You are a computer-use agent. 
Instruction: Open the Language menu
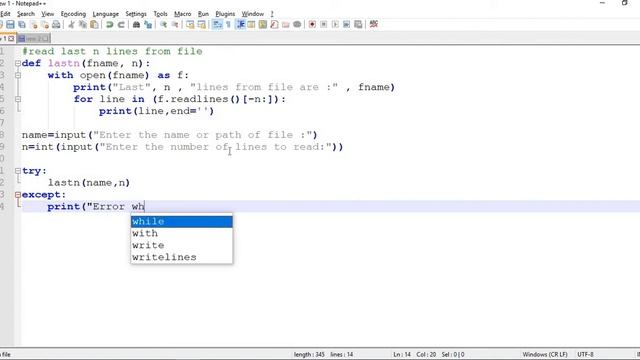105,14
